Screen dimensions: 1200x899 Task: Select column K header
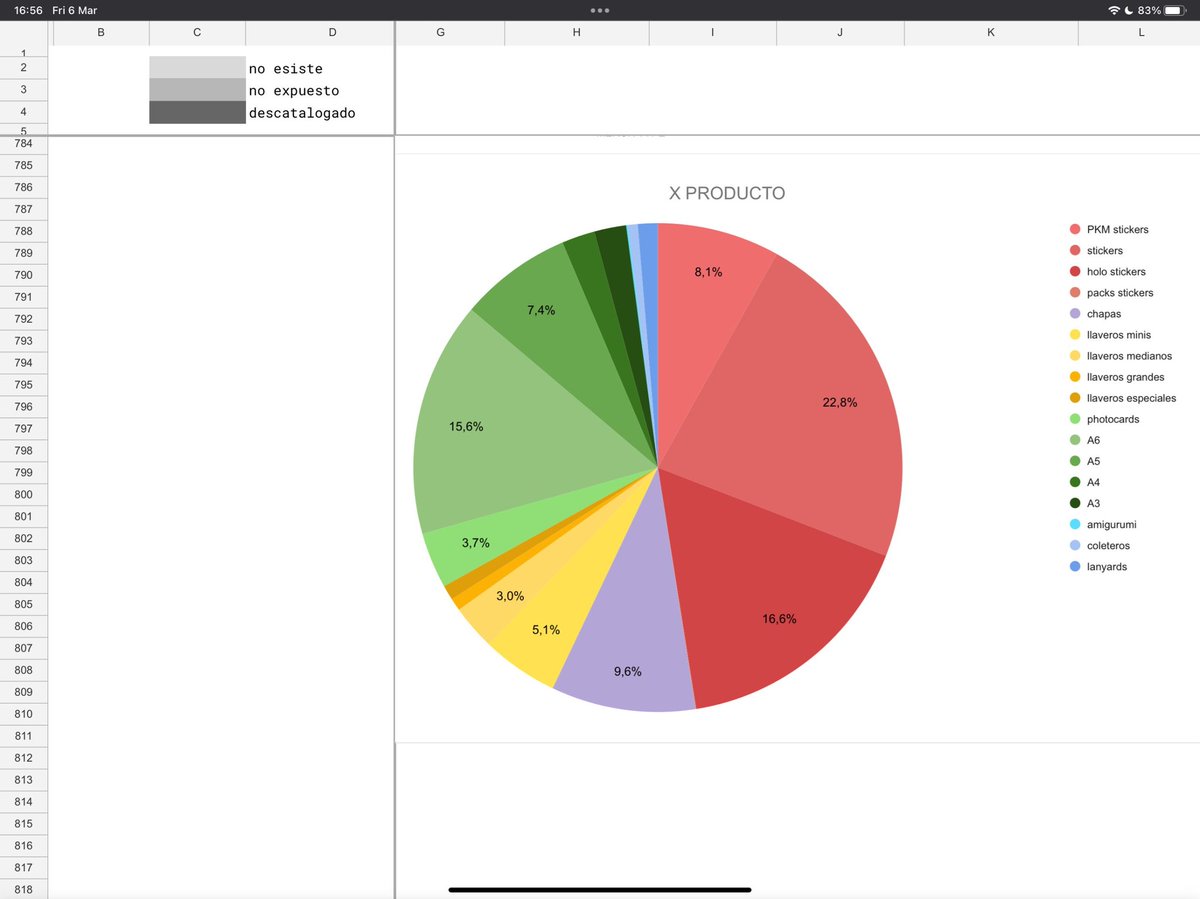(991, 33)
